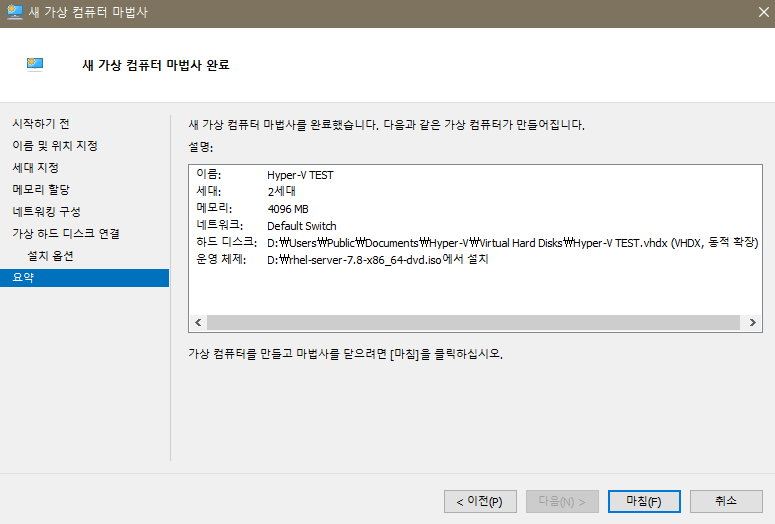Click the 마침(F) finish button
Viewport: 775px width, 524px height.
point(644,502)
